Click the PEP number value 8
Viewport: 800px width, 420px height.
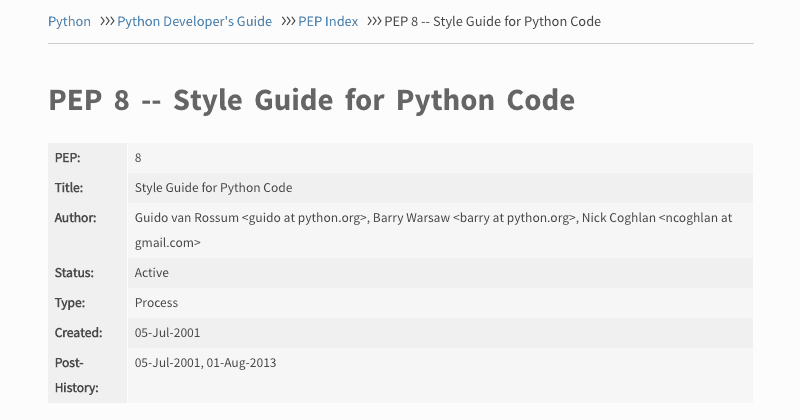pyautogui.click(x=138, y=158)
